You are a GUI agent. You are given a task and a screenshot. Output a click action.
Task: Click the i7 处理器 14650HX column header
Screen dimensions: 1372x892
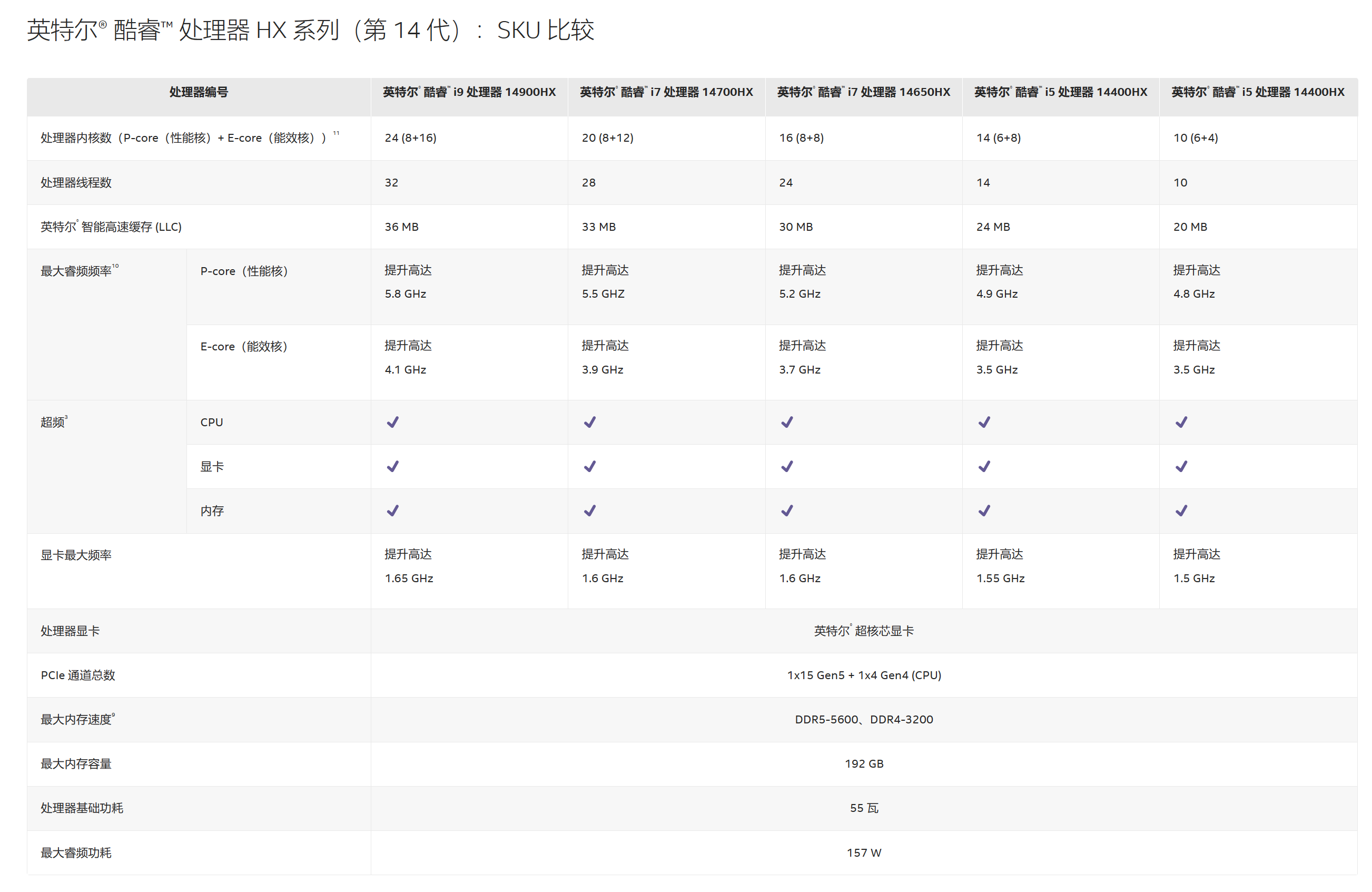pyautogui.click(x=864, y=92)
